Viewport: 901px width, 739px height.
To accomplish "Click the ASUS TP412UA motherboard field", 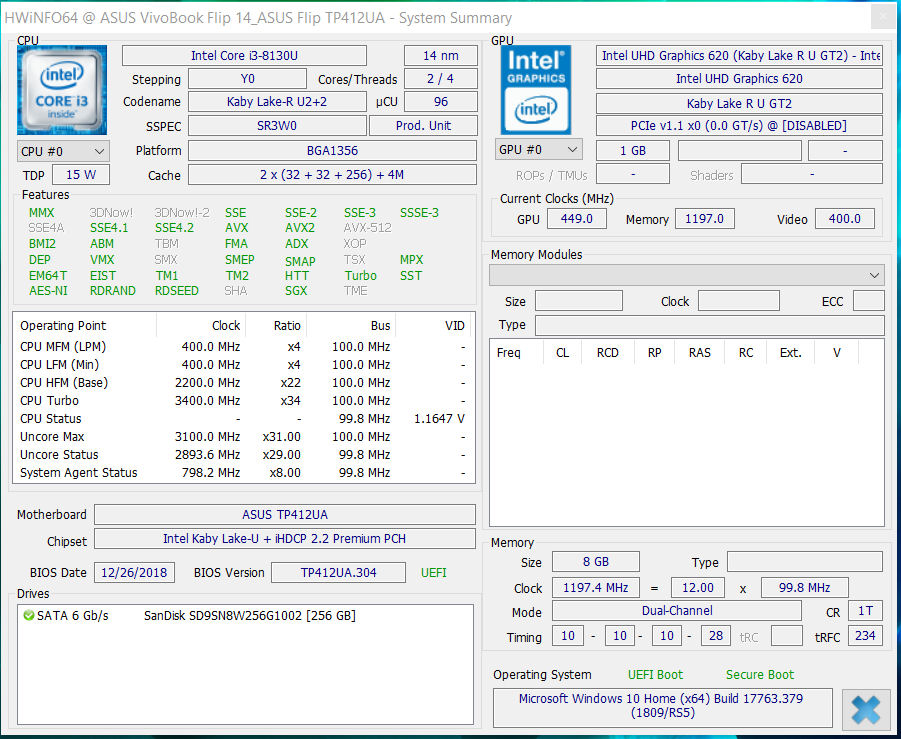I will click(285, 514).
